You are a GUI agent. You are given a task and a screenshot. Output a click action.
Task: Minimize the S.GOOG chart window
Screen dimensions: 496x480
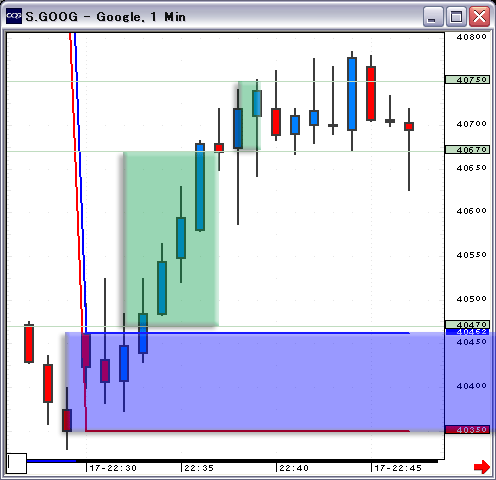coord(433,17)
